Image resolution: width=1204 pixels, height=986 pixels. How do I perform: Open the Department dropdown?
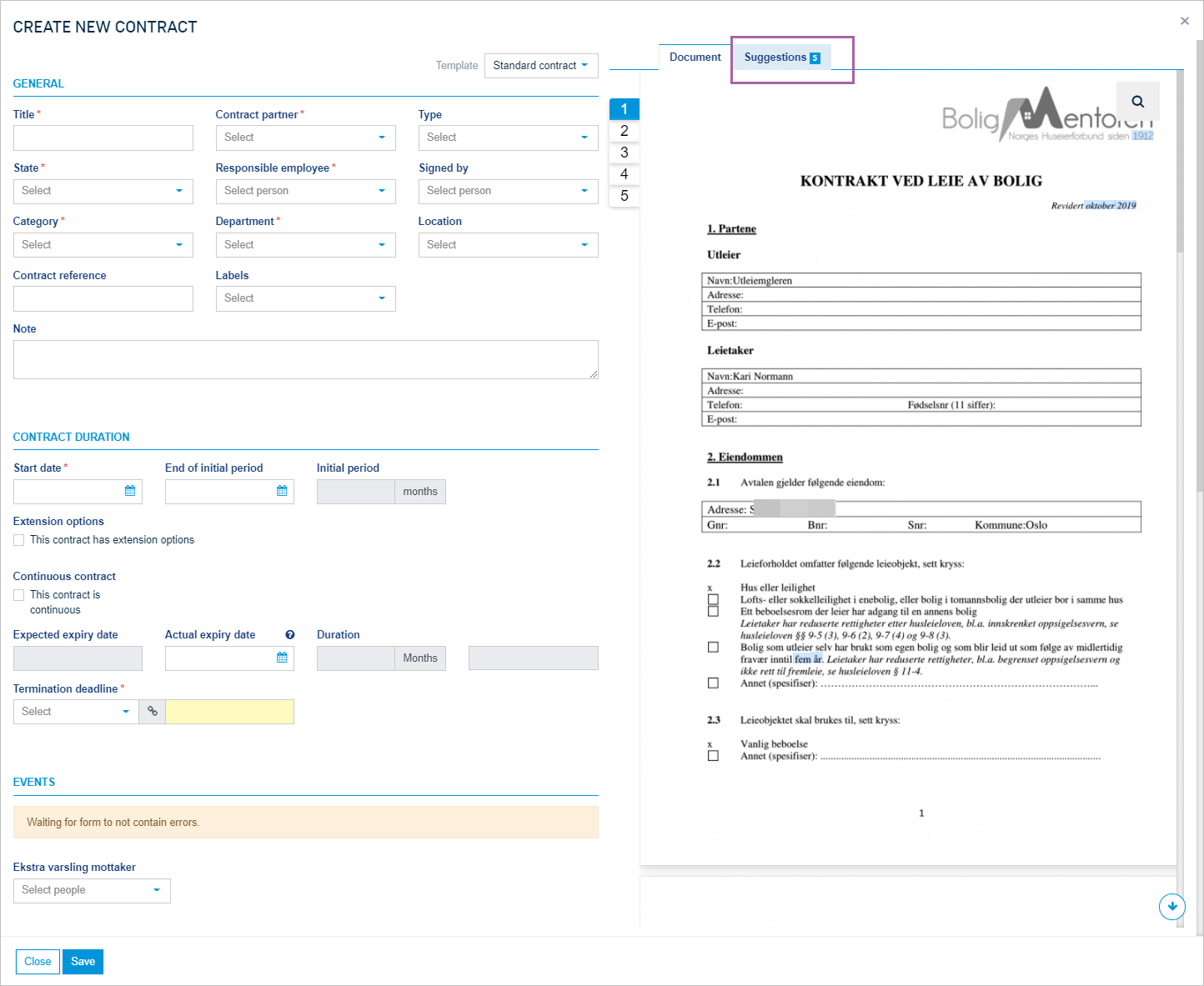[305, 245]
